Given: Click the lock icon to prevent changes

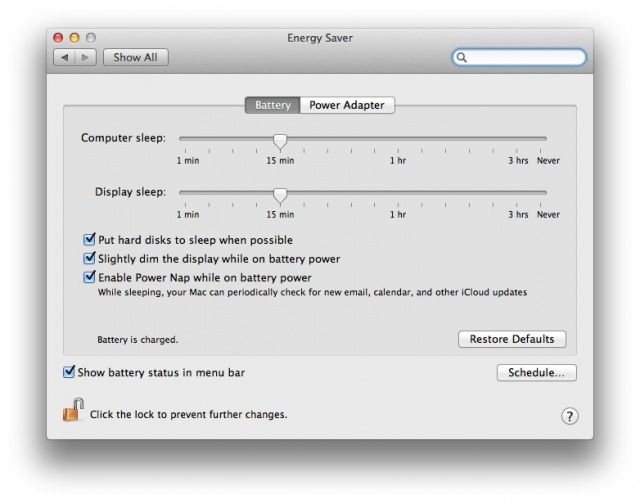Looking at the screenshot, I should click(73, 410).
